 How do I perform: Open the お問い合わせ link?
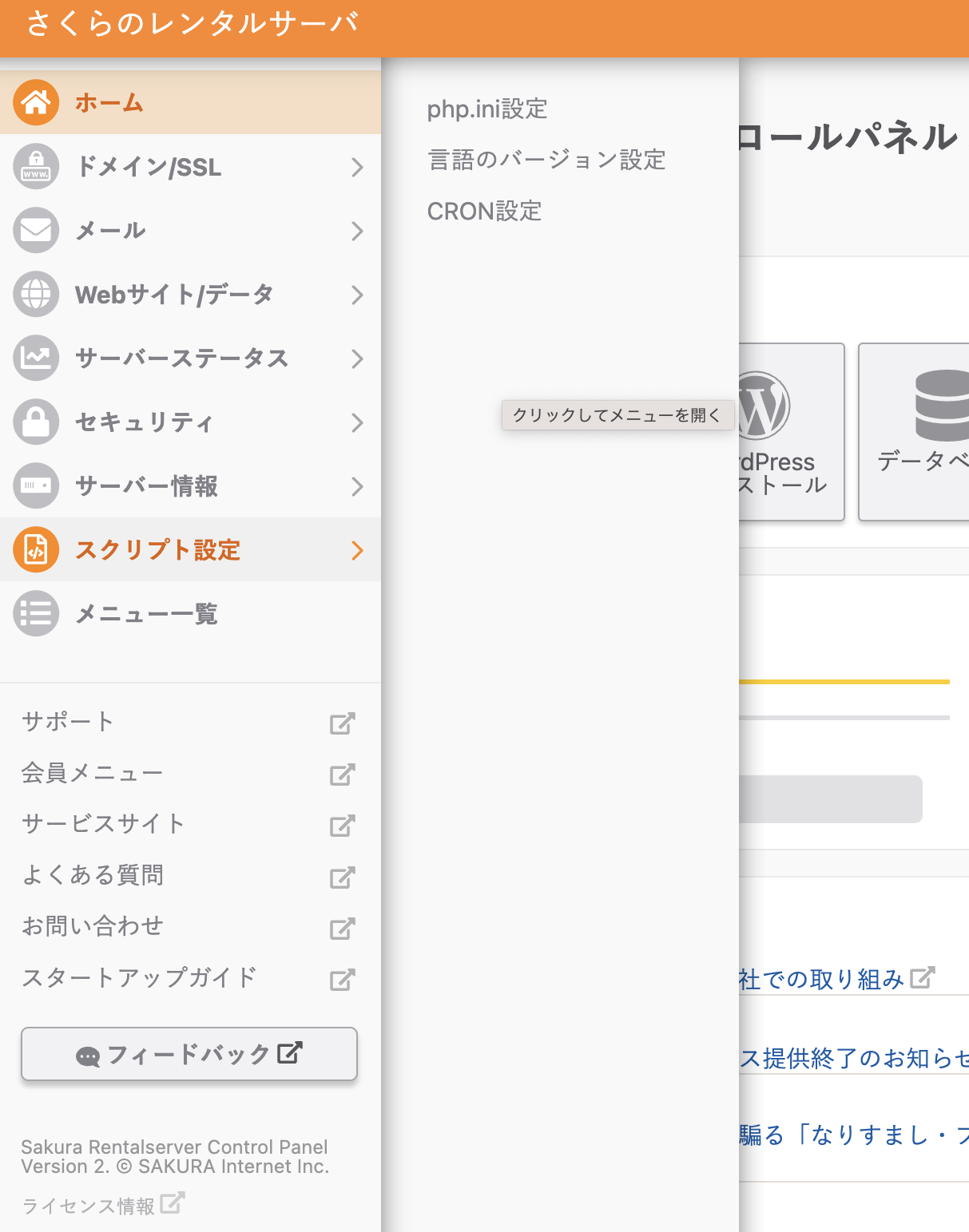(92, 926)
